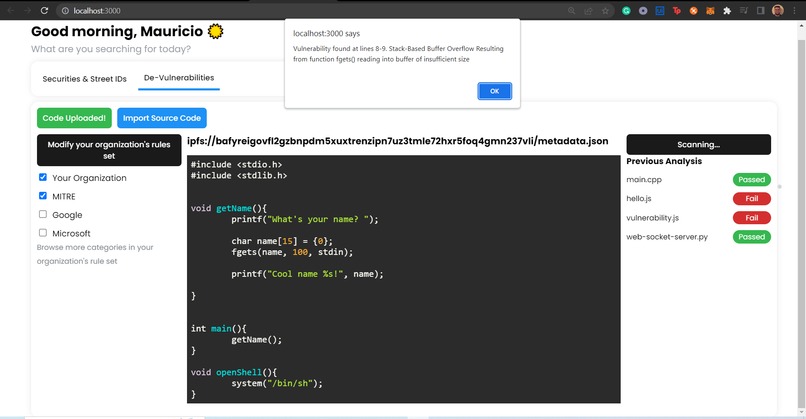The height and width of the screenshot is (419, 806).
Task: Click the Fail badge for hello.js
Action: 752,198
